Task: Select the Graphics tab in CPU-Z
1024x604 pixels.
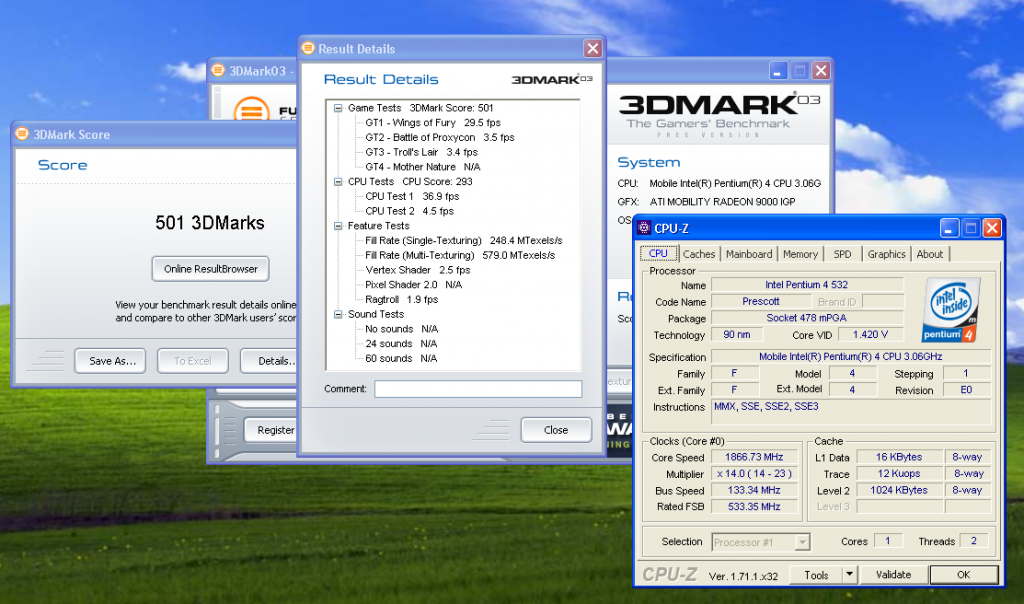Action: pos(886,254)
